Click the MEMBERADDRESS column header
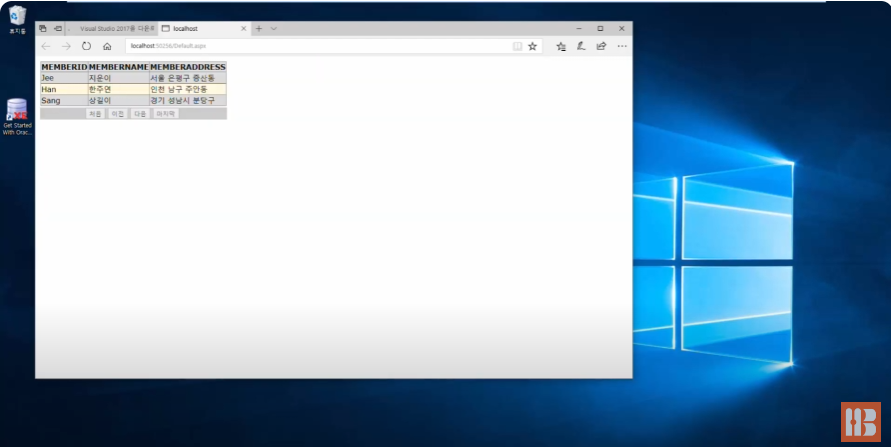Viewport: 891px width, 447px height. point(188,67)
